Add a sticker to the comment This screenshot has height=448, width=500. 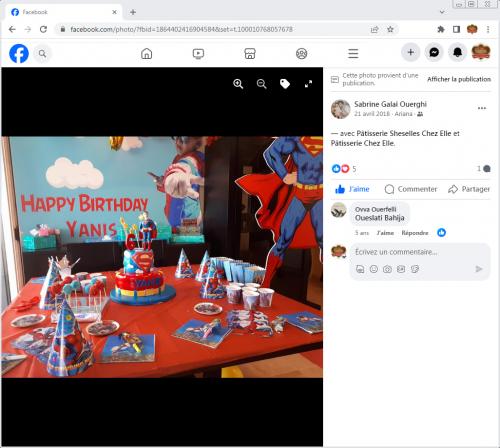click(x=415, y=269)
